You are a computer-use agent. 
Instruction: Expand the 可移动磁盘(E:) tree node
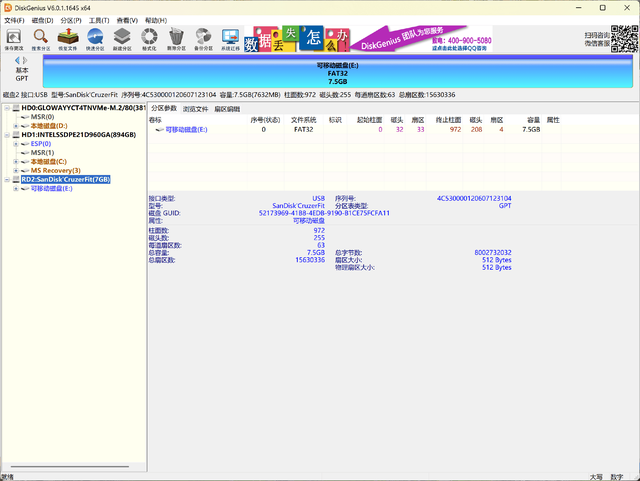(x=16, y=189)
